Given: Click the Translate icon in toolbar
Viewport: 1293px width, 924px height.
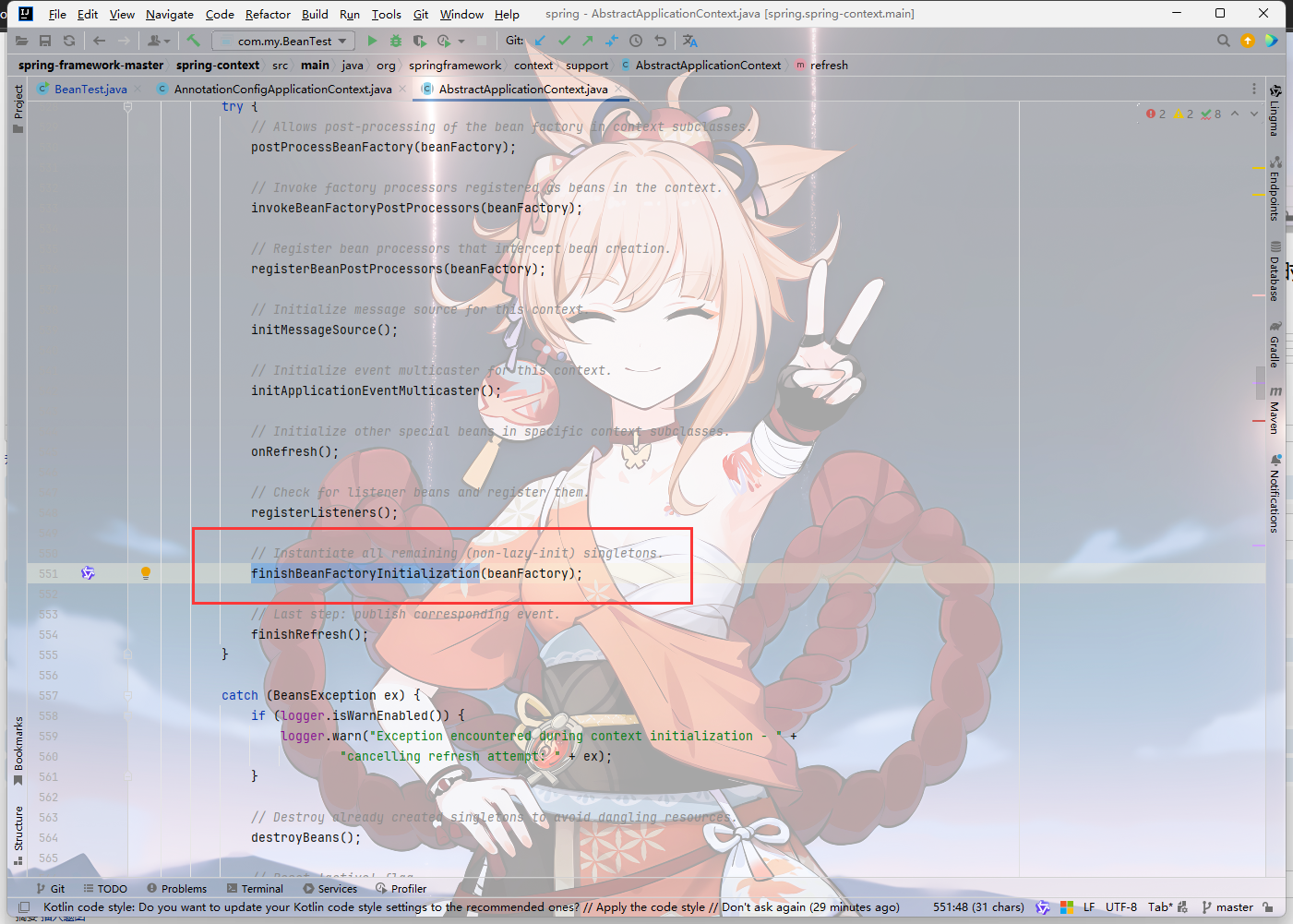Looking at the screenshot, I should (690, 41).
